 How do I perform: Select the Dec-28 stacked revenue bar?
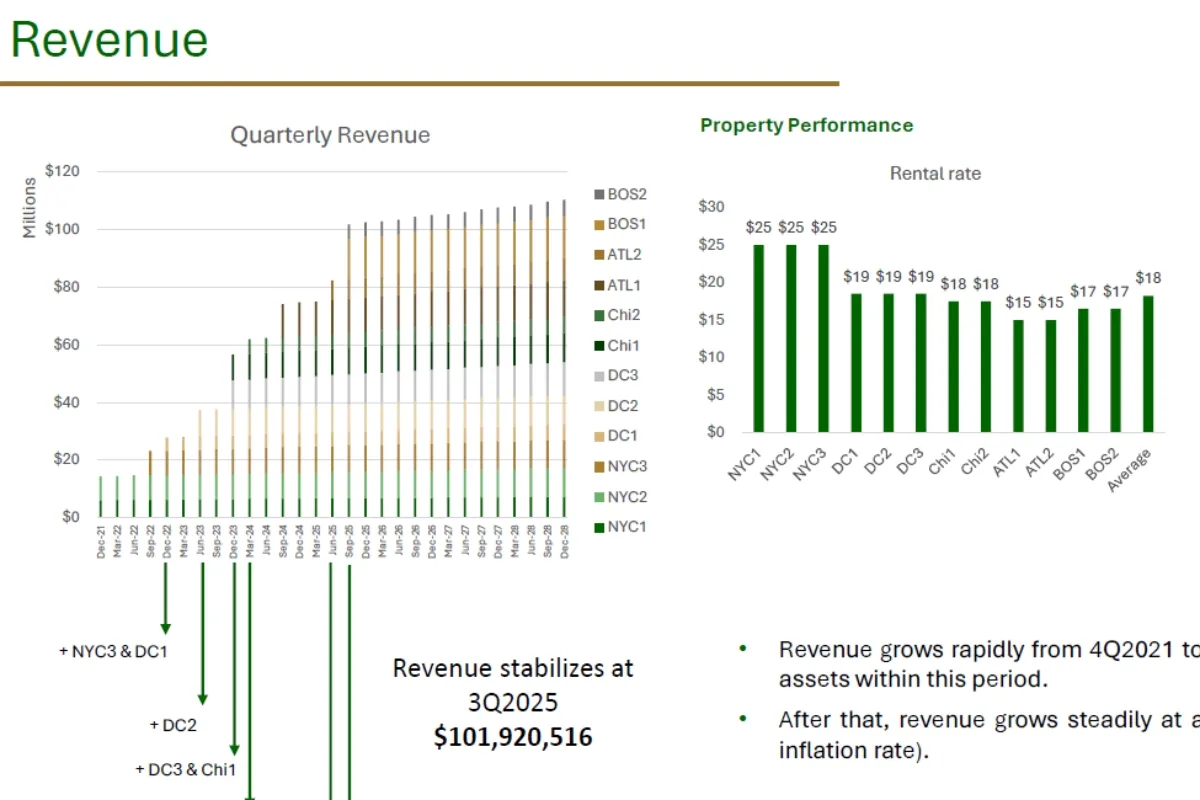(x=564, y=359)
